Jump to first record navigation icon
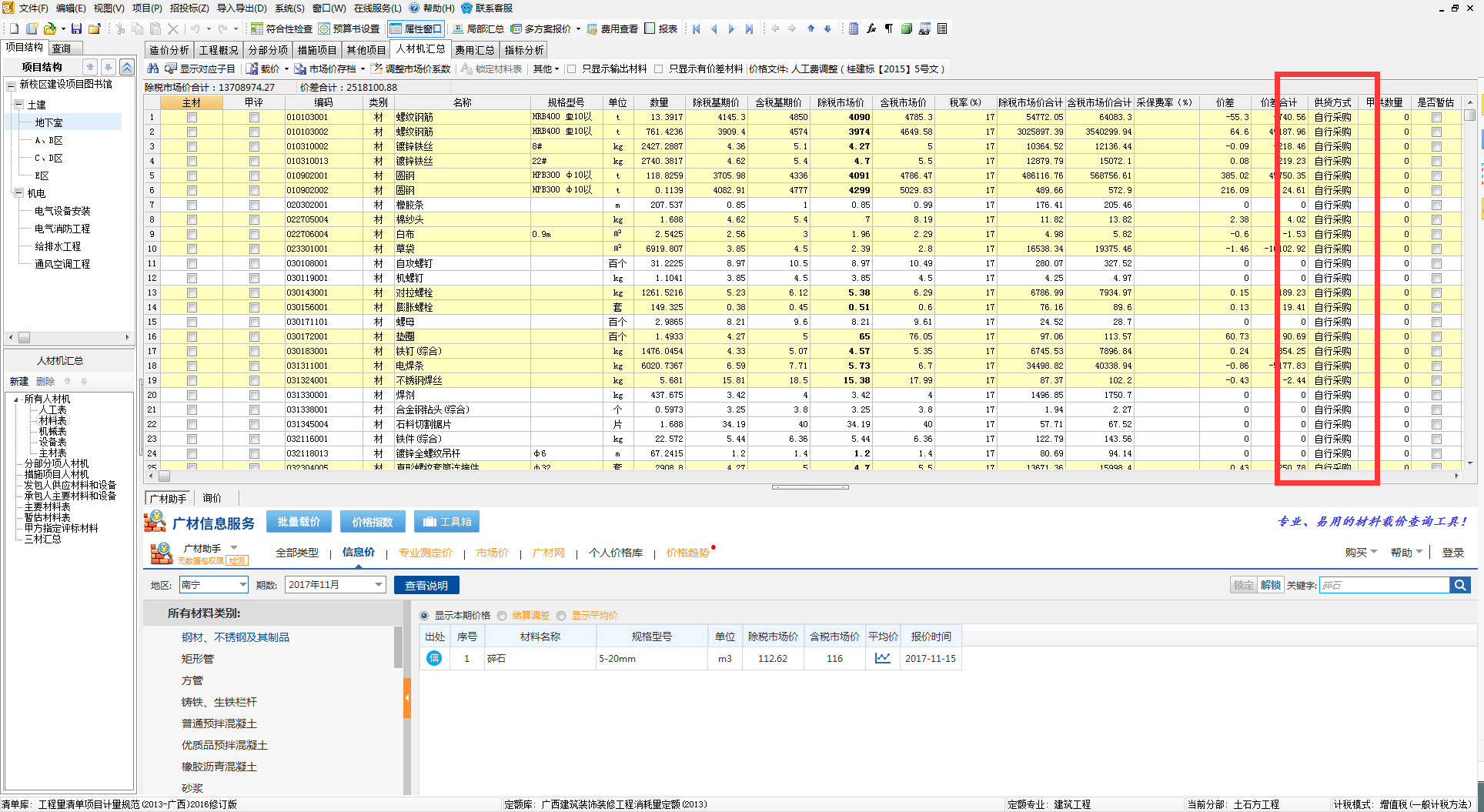The width and height of the screenshot is (1484, 812). pos(696,28)
